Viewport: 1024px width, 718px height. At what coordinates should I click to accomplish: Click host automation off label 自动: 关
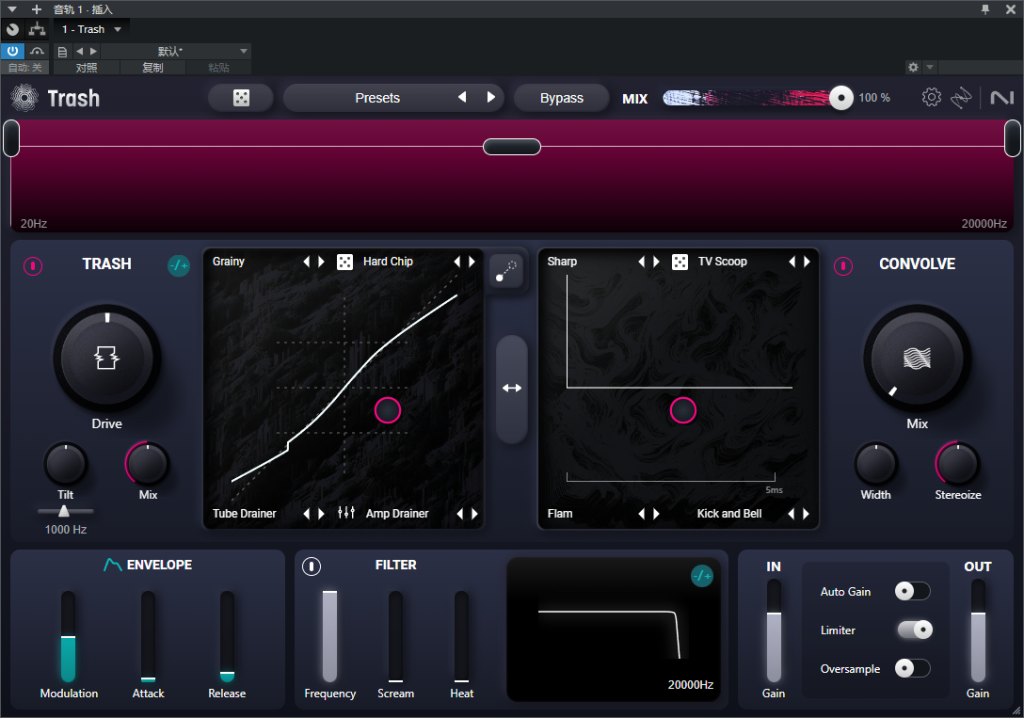25,67
